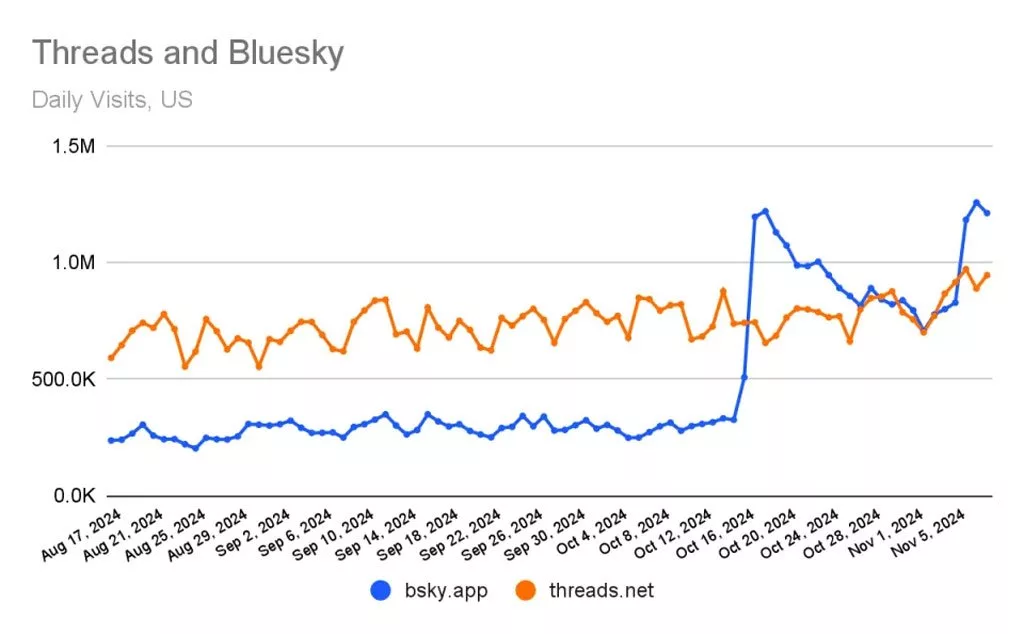Click the 1.5M y-axis label
Viewport: 1024px width, 634px height.
point(72,147)
